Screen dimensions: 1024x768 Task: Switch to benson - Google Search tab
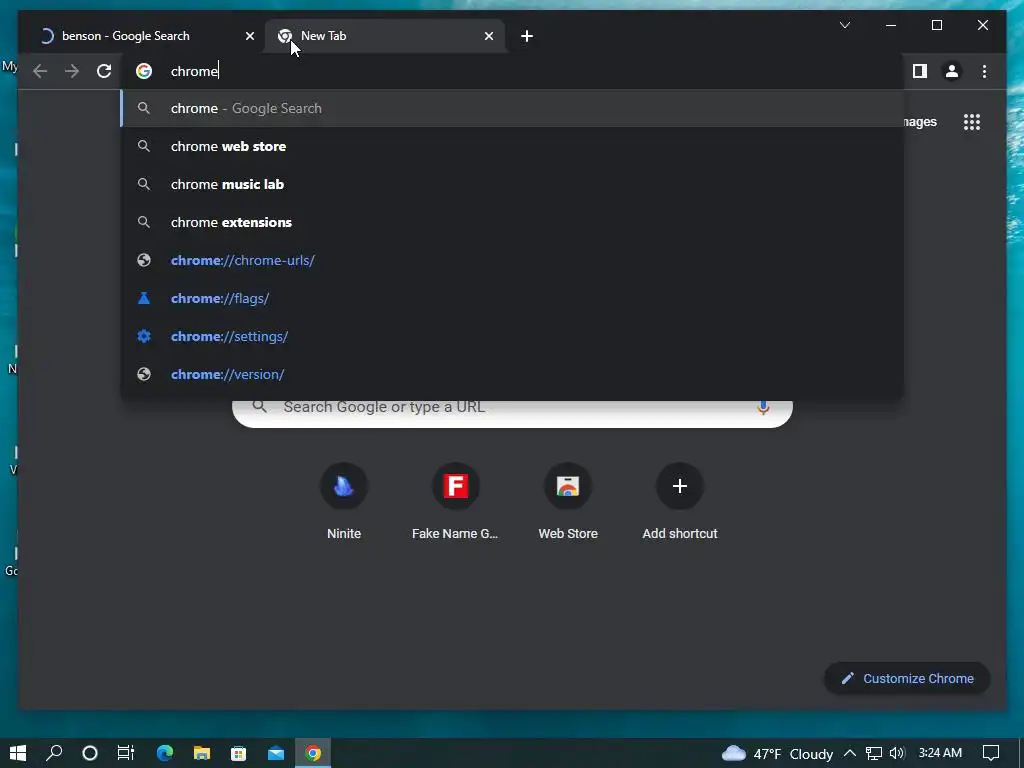(140, 36)
